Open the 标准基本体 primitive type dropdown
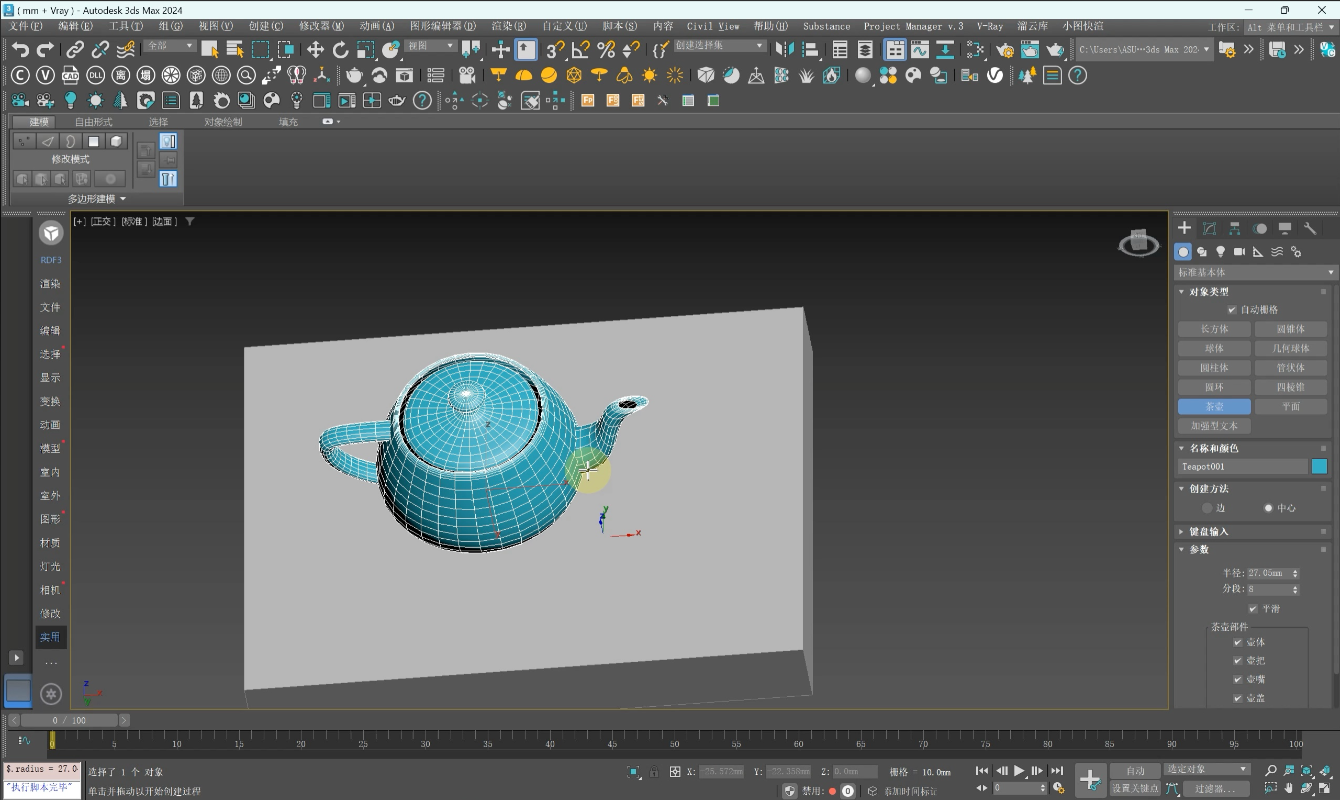Viewport: 1340px width, 800px height. click(x=1255, y=272)
